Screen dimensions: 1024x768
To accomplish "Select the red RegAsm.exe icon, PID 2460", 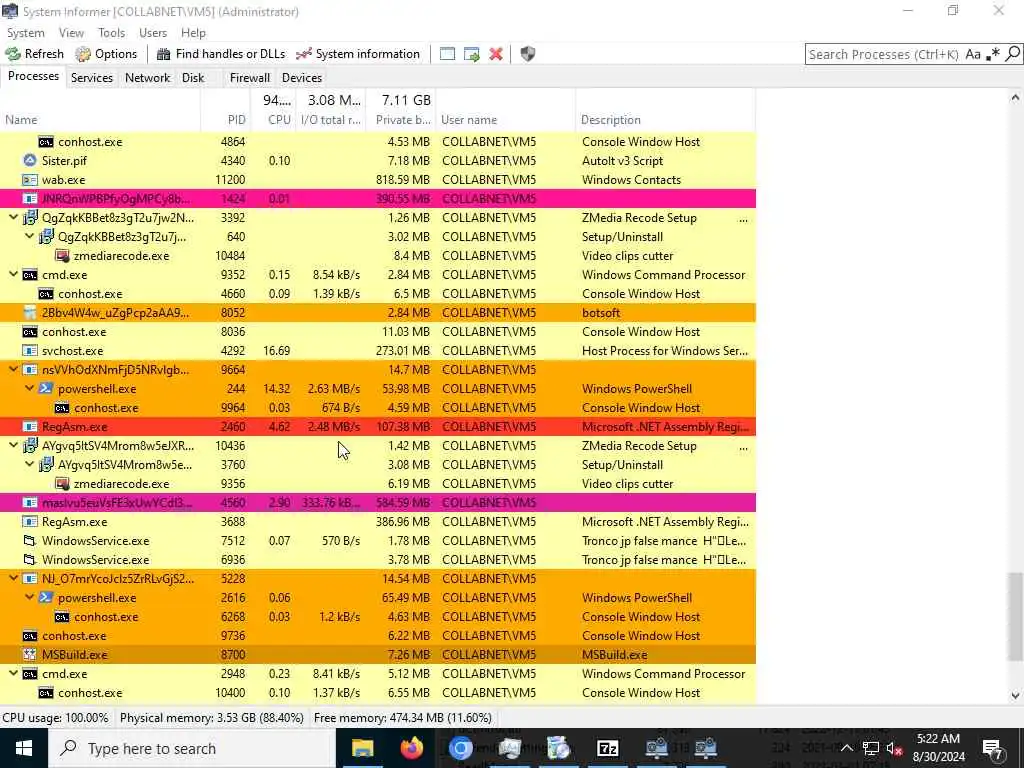I will [30, 426].
